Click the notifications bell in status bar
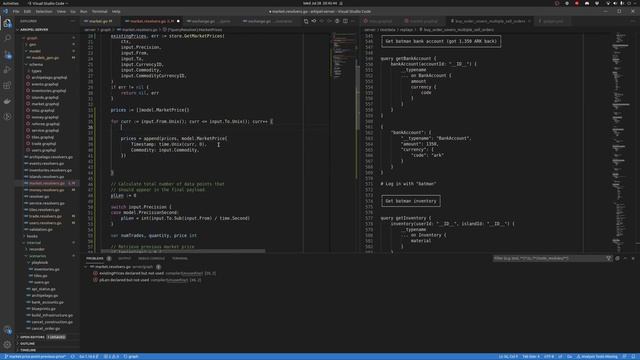The image size is (640, 360). pos(633,357)
